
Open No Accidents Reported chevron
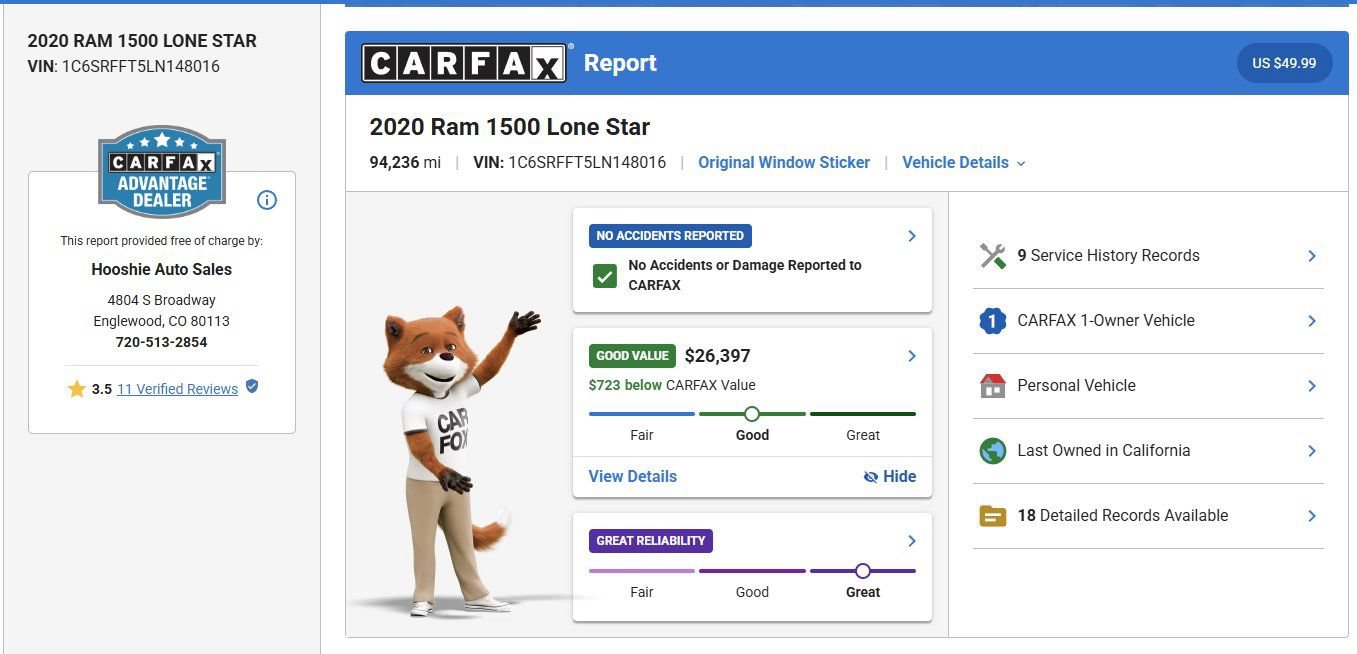click(x=911, y=236)
